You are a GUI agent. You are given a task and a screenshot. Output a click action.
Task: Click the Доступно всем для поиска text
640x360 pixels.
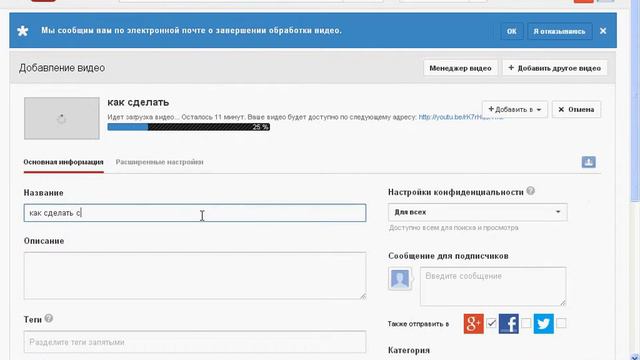tap(453, 228)
